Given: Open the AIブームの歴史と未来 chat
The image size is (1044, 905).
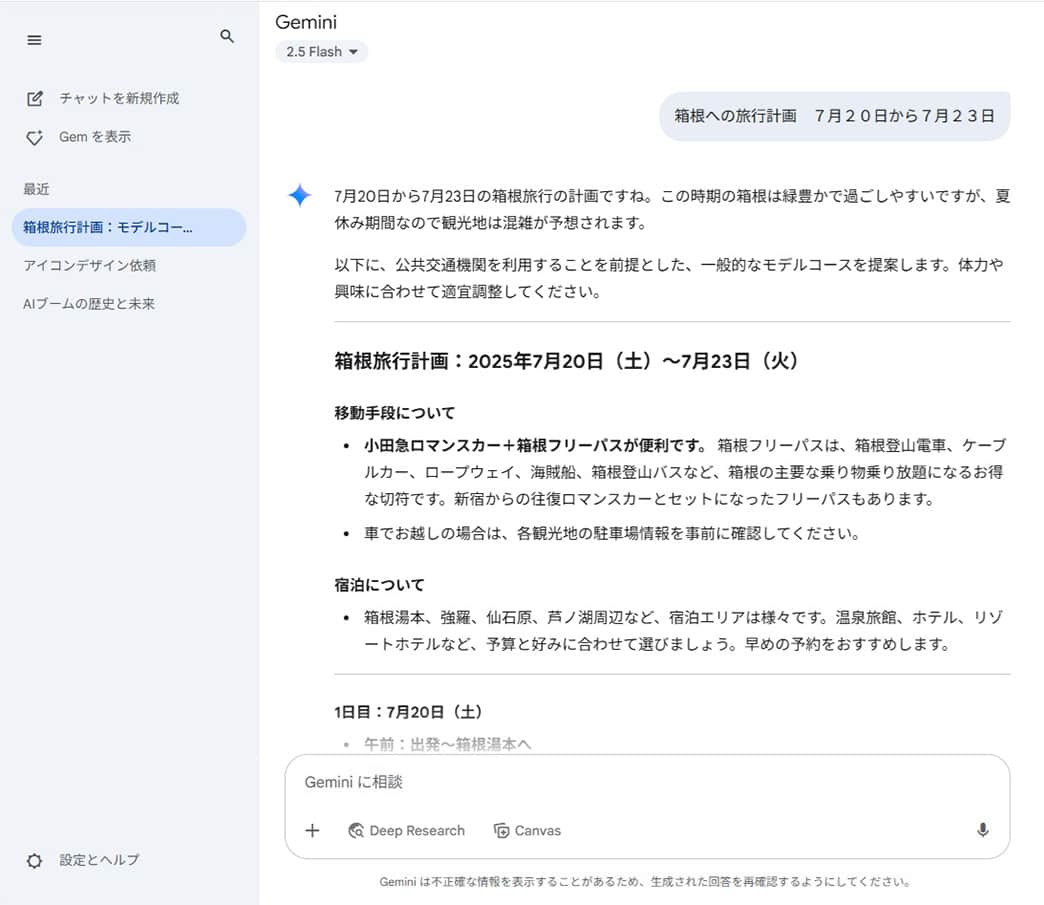Looking at the screenshot, I should click(x=88, y=303).
